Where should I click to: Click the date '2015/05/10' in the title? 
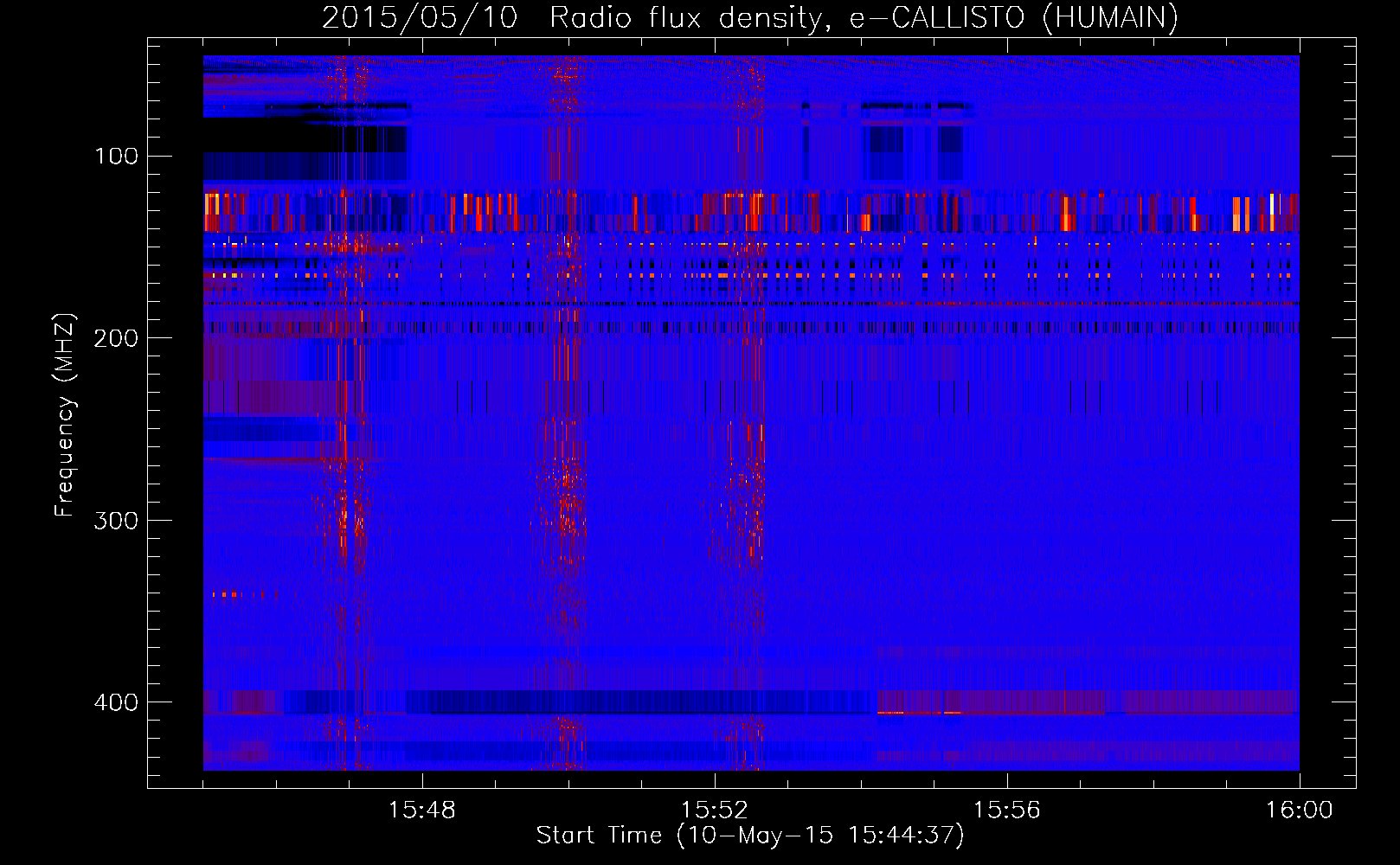point(420,18)
